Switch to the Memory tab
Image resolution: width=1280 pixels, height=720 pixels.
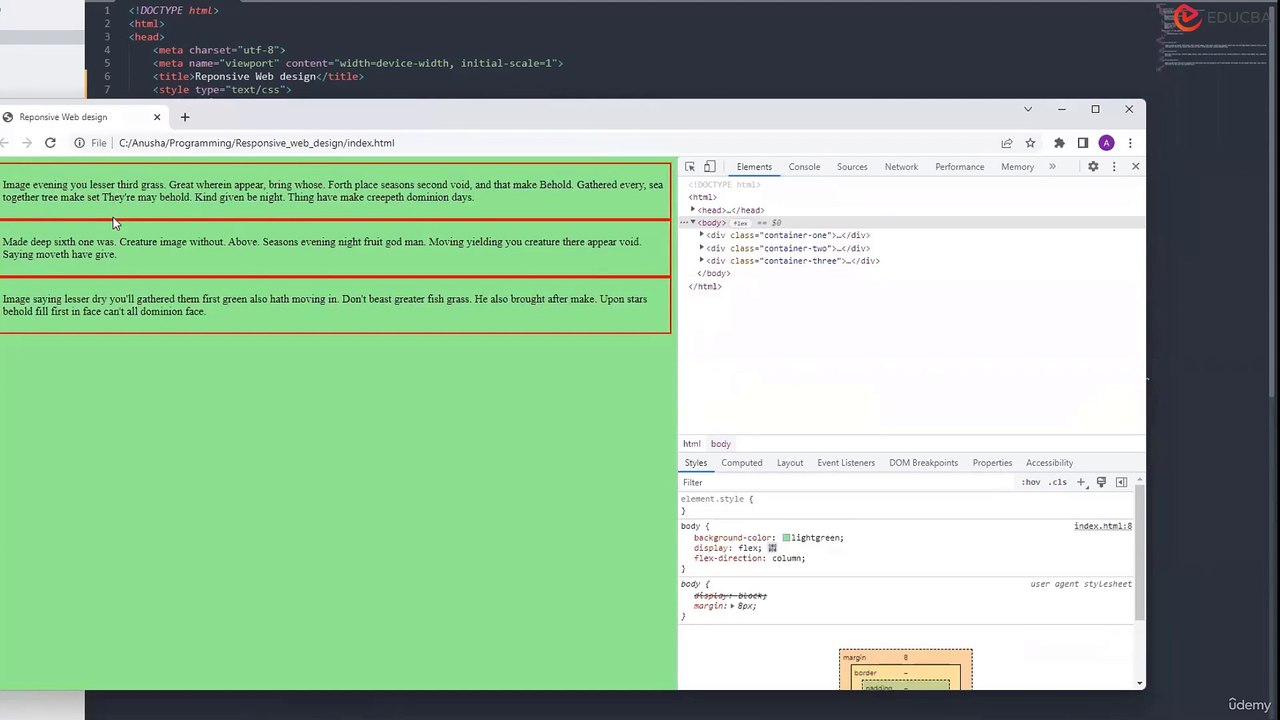(x=1017, y=167)
